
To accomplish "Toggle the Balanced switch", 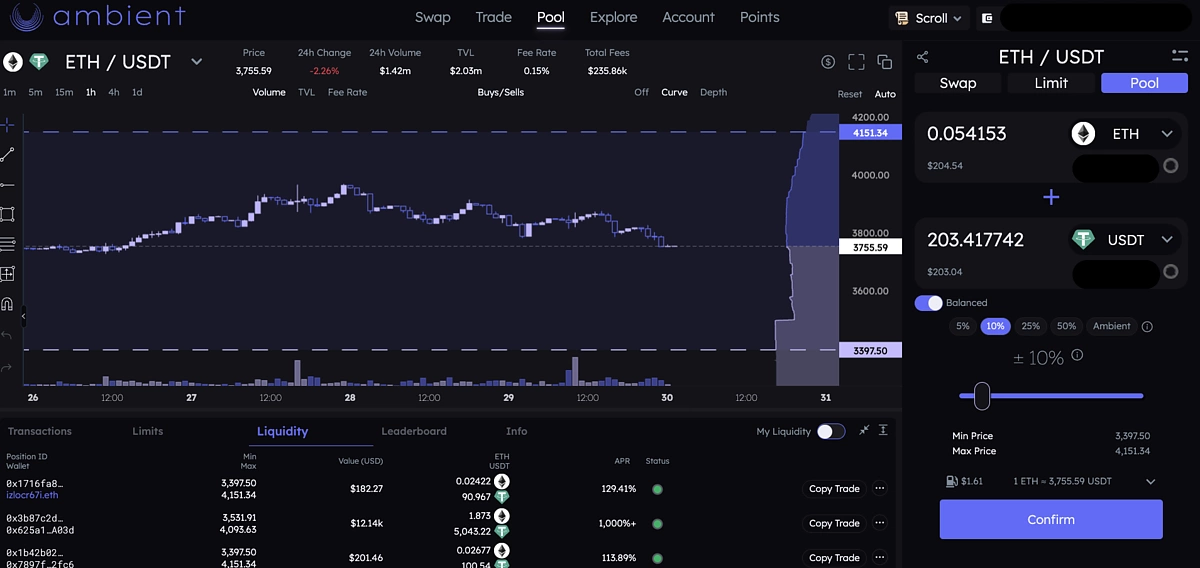I will [929, 303].
